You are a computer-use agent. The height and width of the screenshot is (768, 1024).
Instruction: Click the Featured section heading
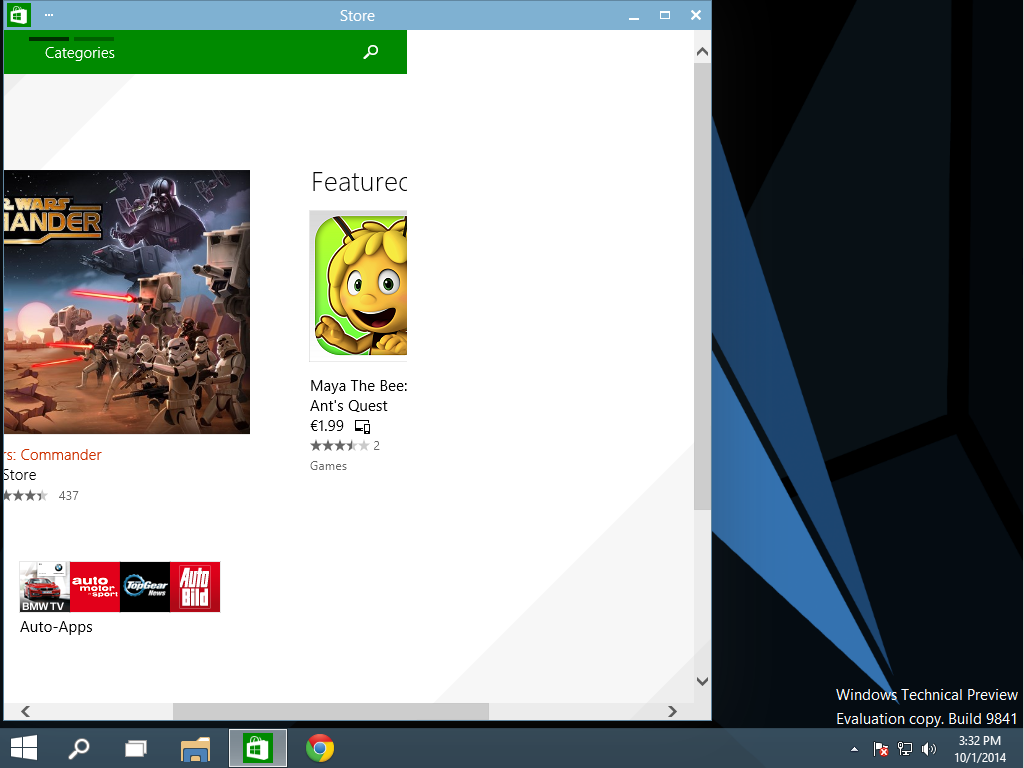[359, 182]
